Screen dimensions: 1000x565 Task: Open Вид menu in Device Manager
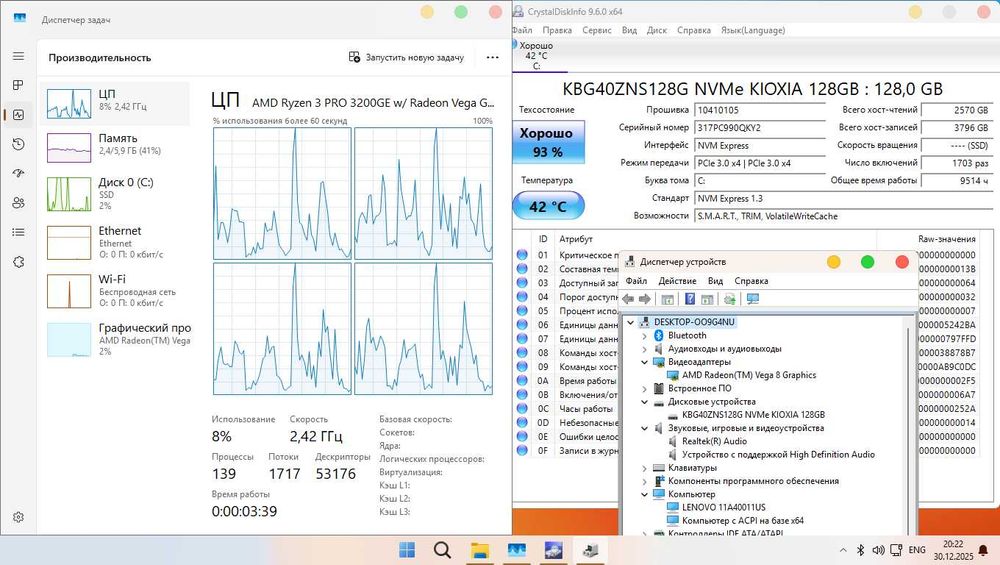[x=715, y=281]
